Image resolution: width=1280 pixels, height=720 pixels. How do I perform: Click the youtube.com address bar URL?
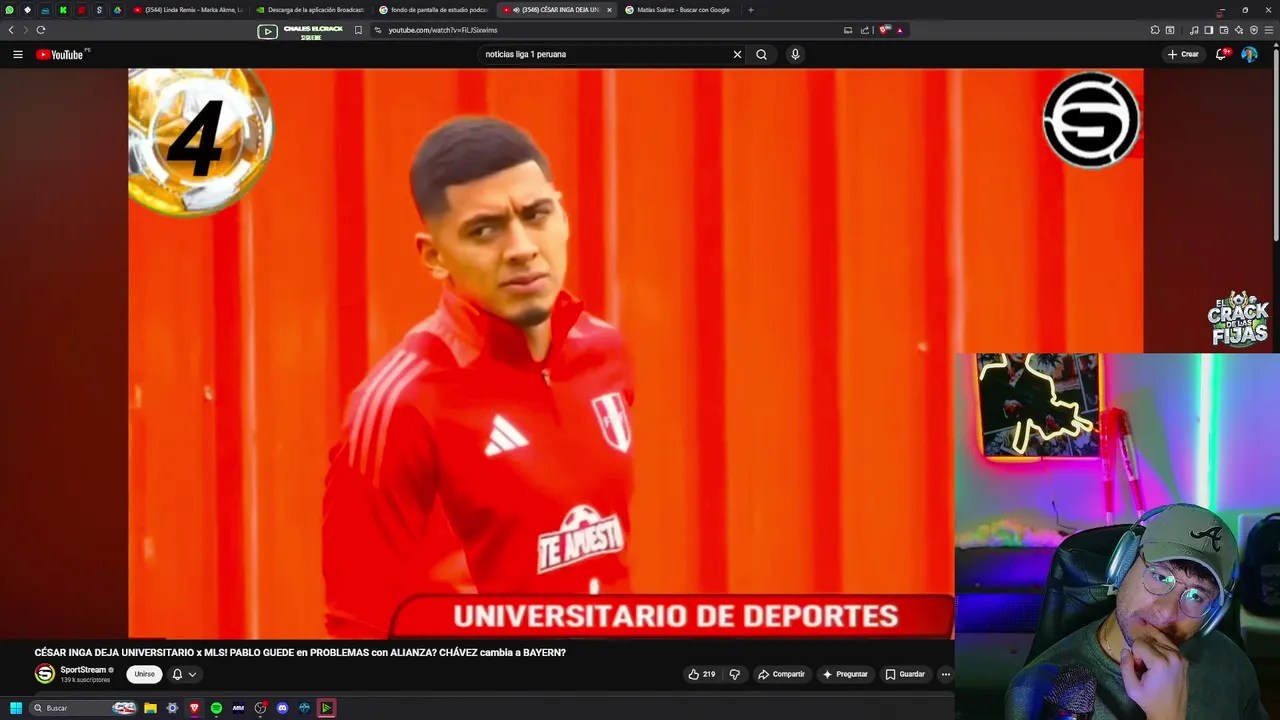coord(443,30)
